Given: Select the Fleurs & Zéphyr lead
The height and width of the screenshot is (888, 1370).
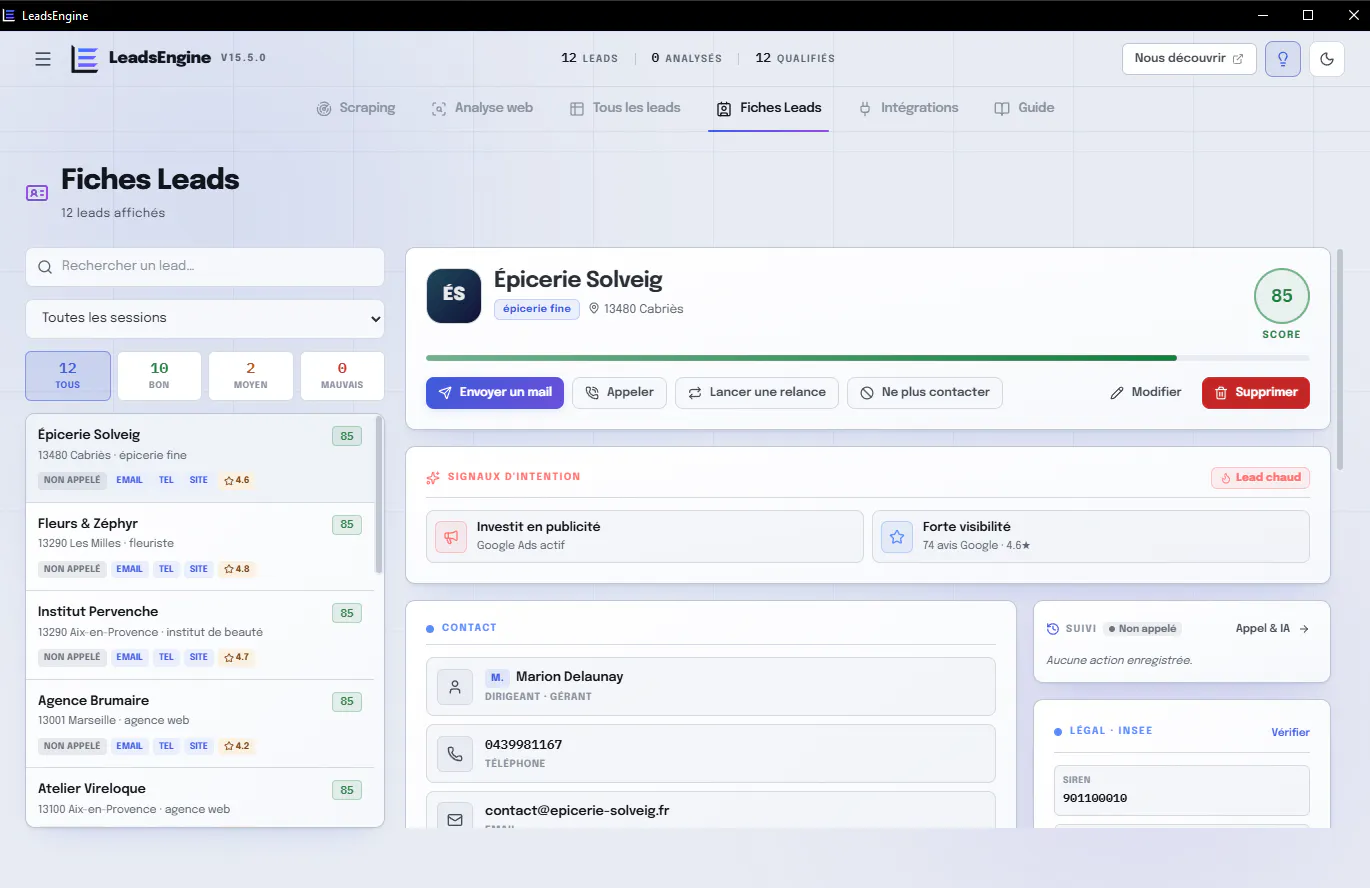Looking at the screenshot, I should [x=200, y=547].
